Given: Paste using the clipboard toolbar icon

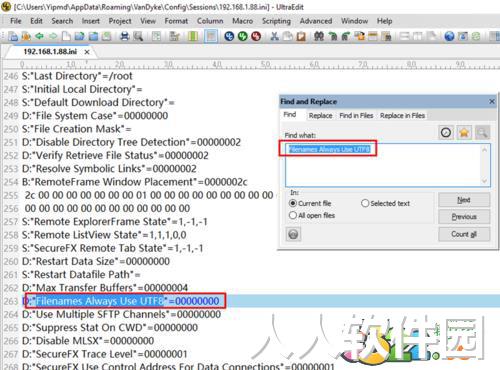Looking at the screenshot, I should [x=301, y=36].
